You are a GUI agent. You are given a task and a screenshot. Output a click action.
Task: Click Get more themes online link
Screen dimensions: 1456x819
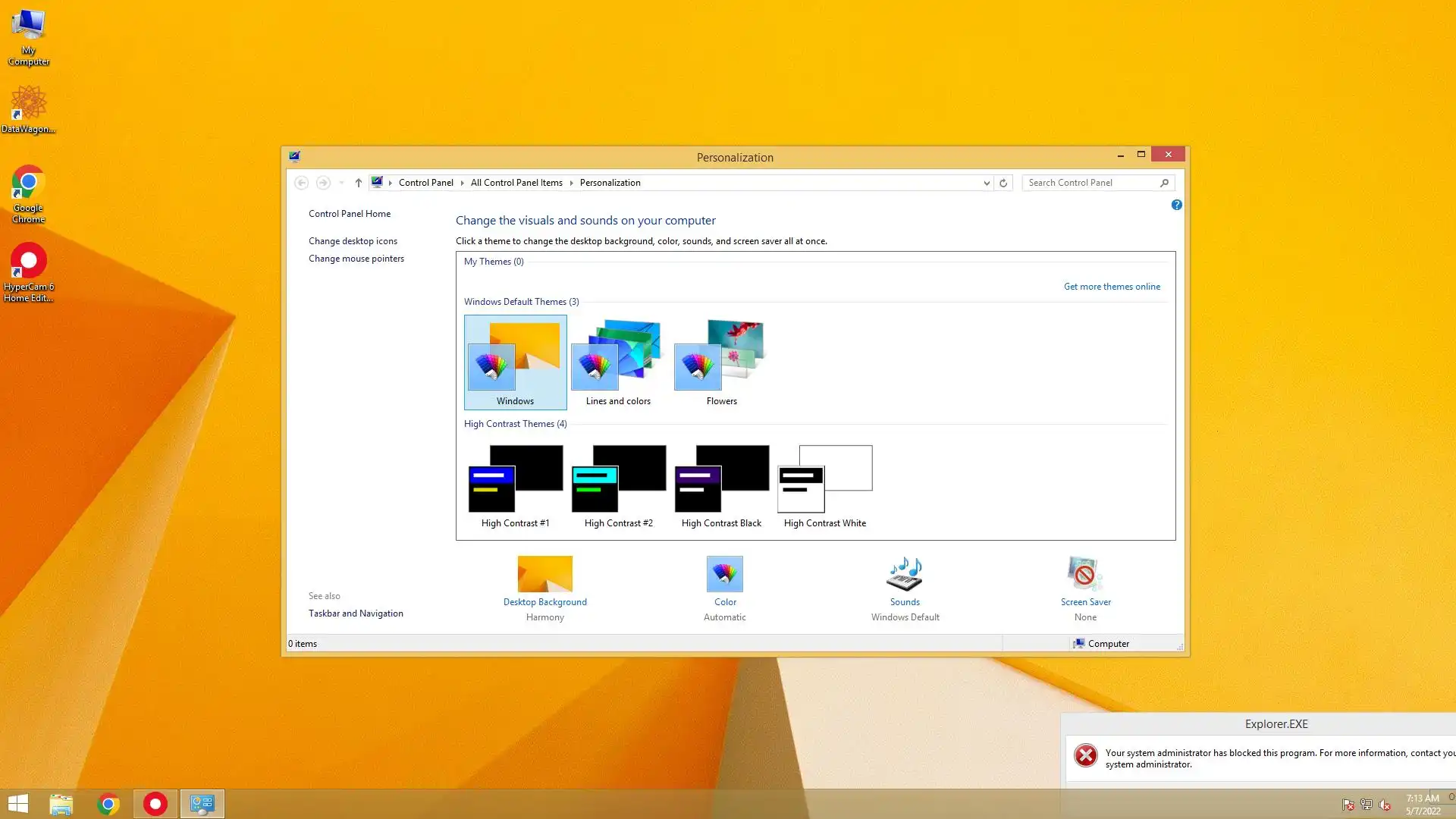click(x=1111, y=287)
